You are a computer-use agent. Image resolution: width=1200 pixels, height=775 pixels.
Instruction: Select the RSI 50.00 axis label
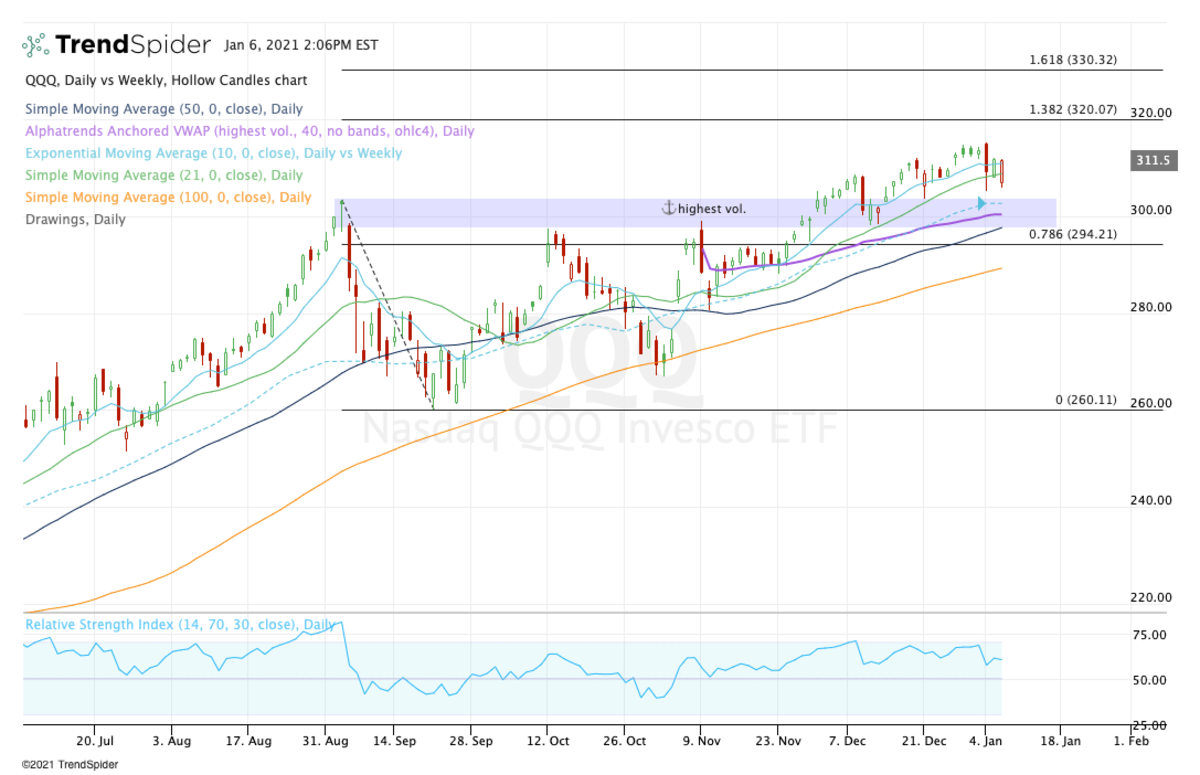(x=1150, y=680)
